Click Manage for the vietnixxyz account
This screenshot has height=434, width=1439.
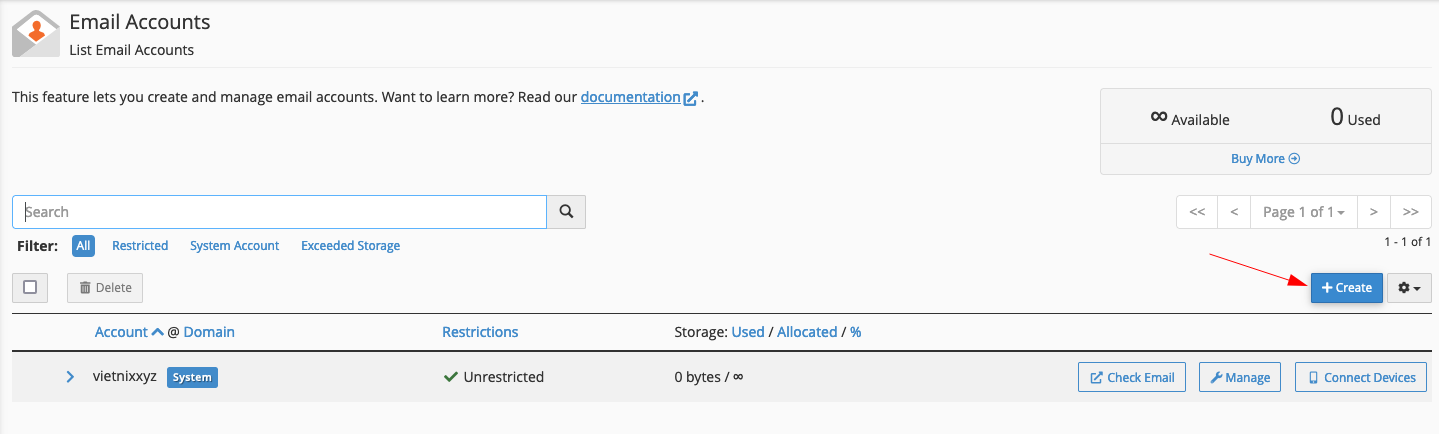pyautogui.click(x=1239, y=377)
